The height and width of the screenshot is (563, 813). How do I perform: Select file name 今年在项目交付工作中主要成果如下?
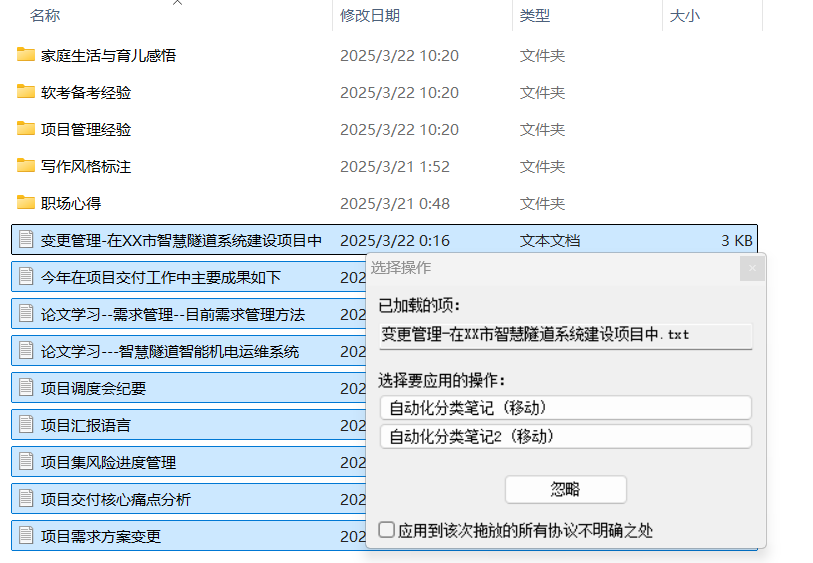(x=161, y=277)
